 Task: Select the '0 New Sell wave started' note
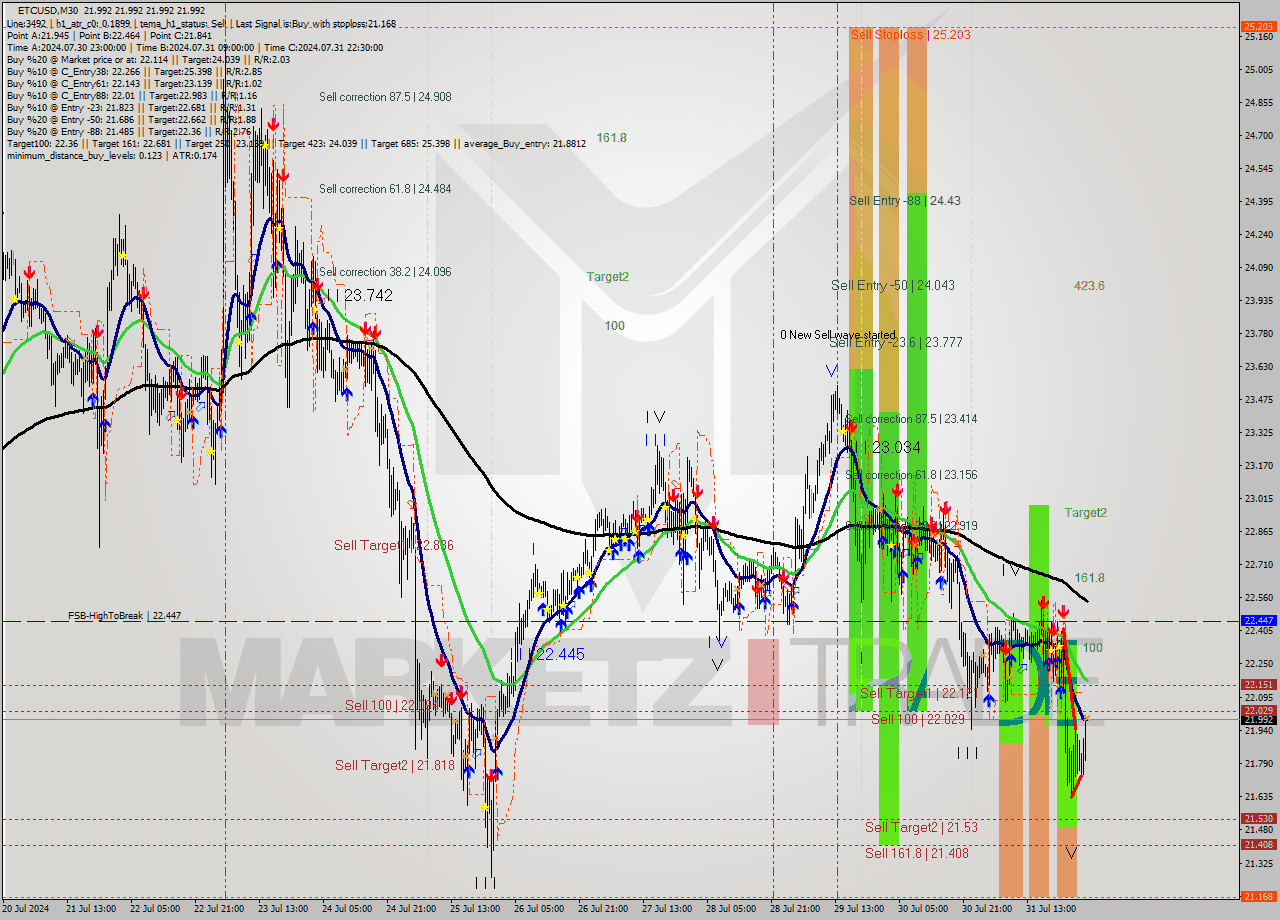coord(838,335)
